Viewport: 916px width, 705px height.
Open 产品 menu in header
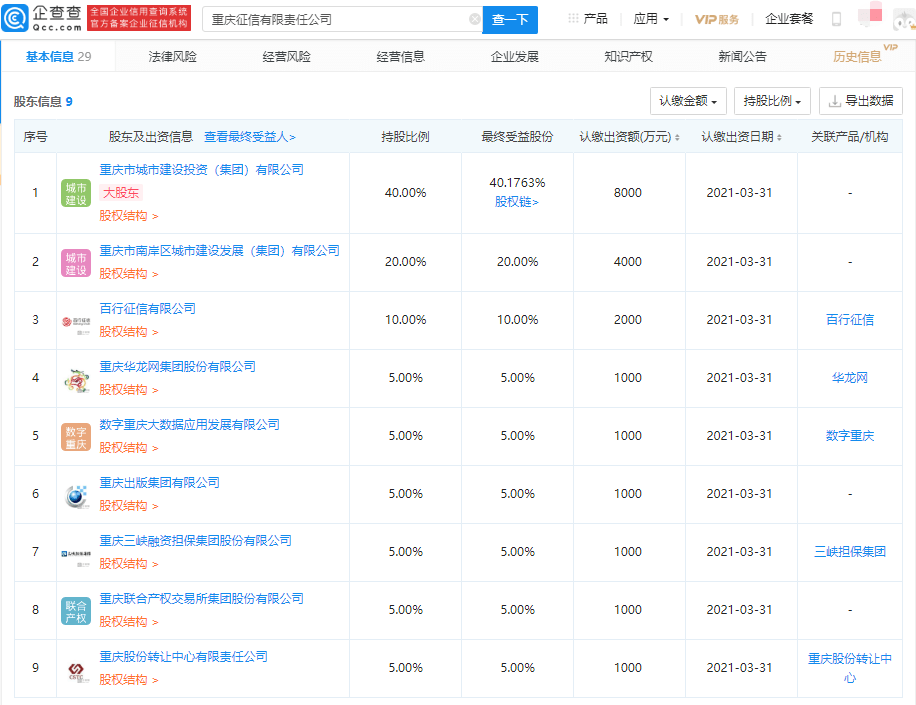[595, 19]
